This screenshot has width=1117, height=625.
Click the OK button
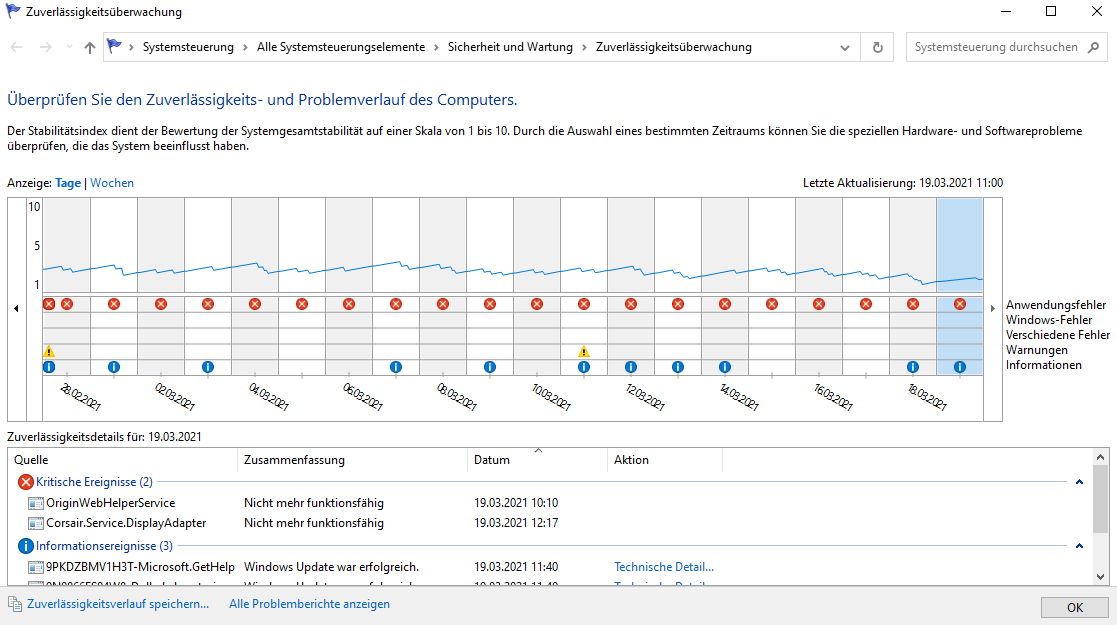[1075, 607]
